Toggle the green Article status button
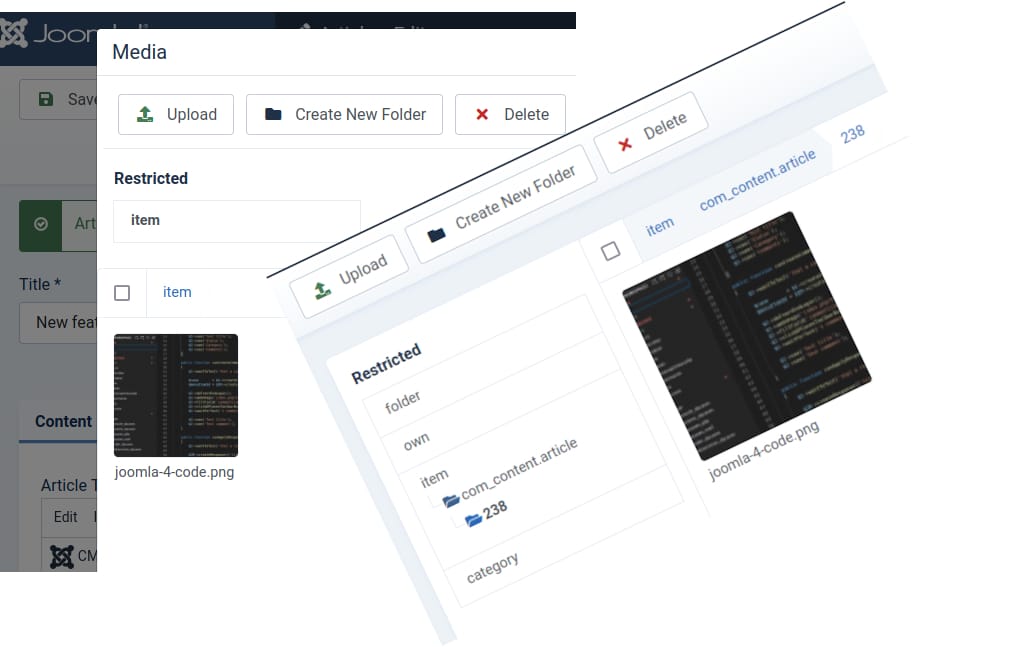 (40, 225)
